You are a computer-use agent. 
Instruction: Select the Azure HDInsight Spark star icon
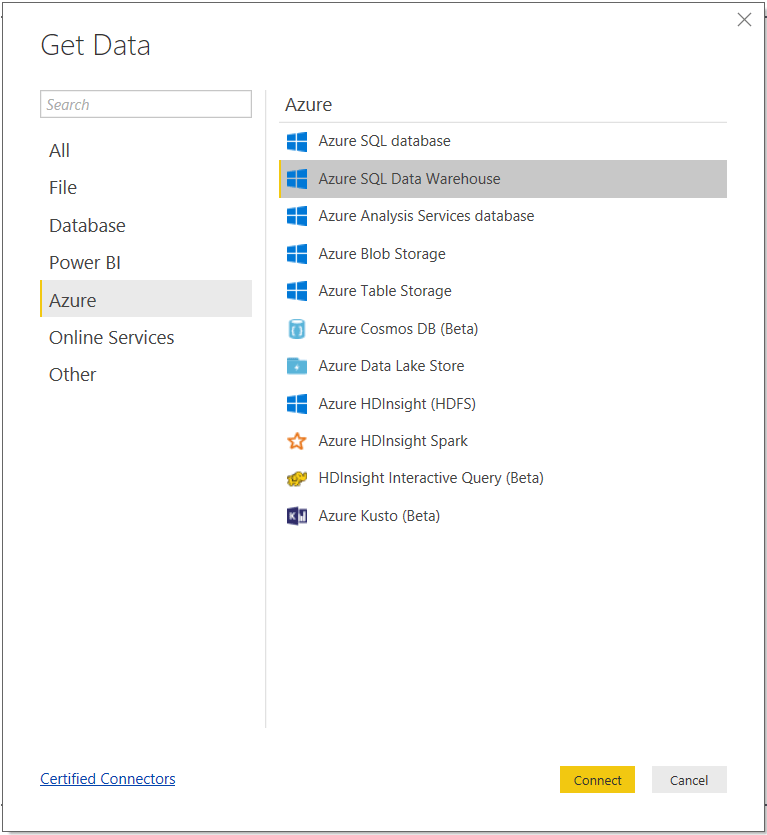296,441
